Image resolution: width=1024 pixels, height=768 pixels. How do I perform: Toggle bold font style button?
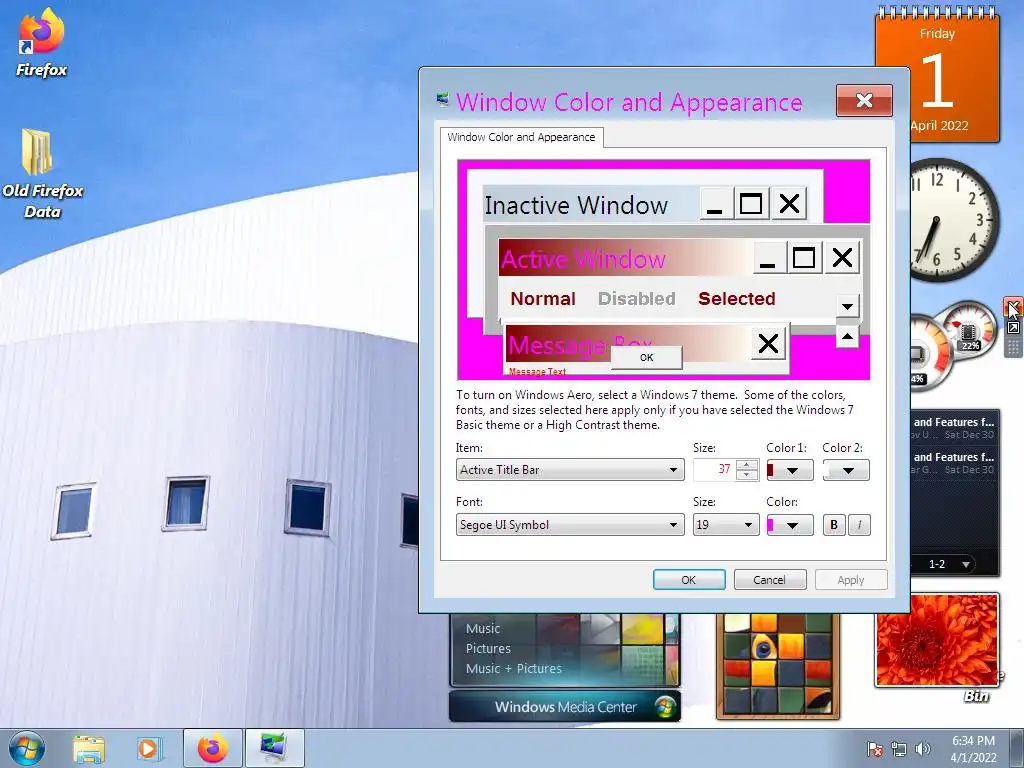click(834, 524)
